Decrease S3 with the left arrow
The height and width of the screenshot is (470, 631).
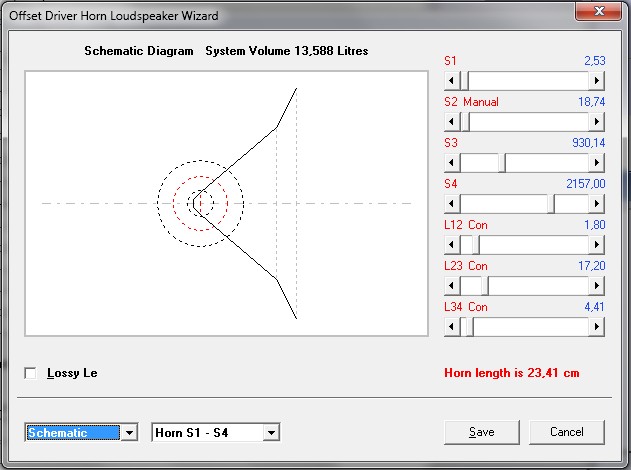tap(452, 163)
